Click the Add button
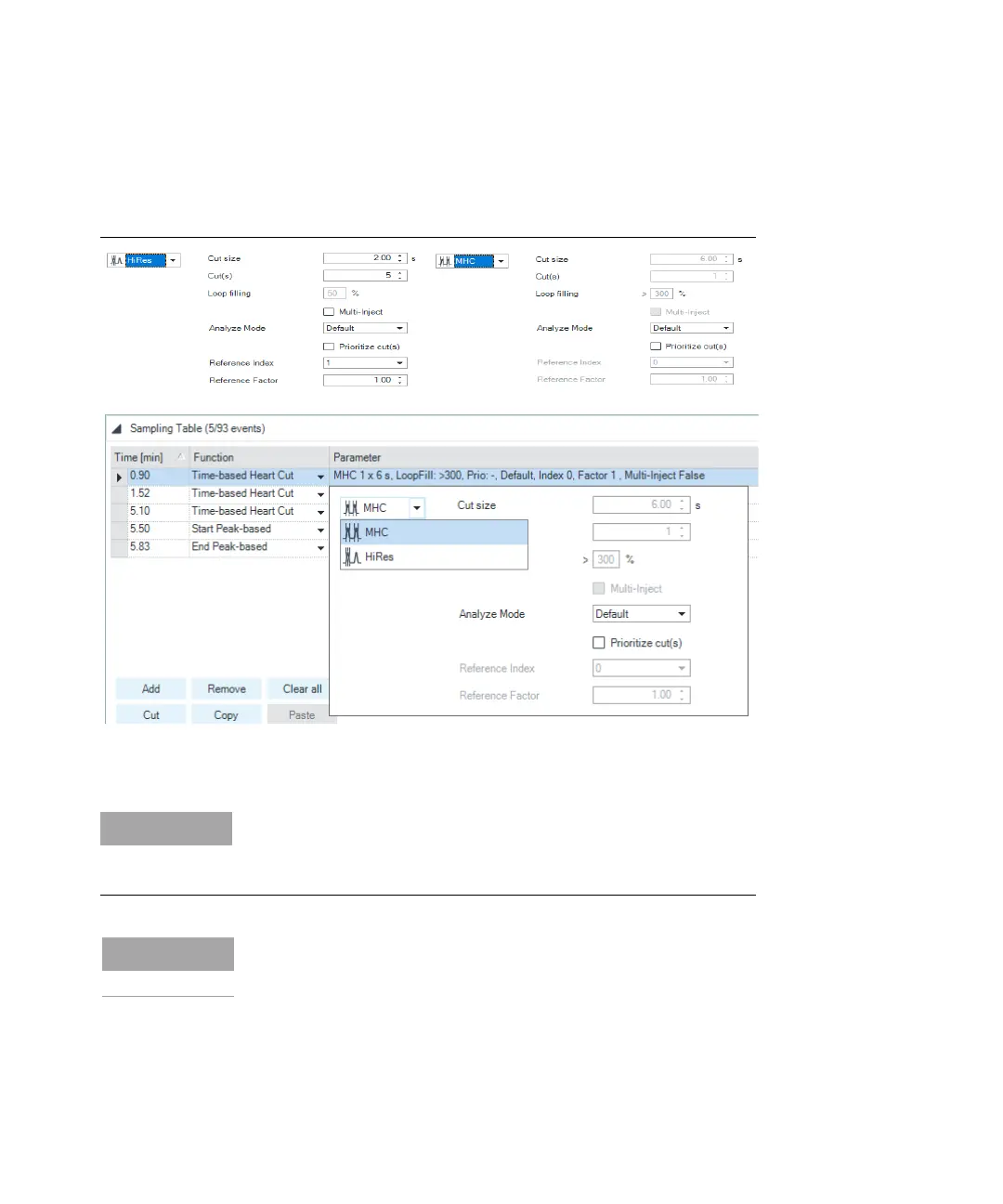The height and width of the screenshot is (1204, 1003). click(x=150, y=689)
